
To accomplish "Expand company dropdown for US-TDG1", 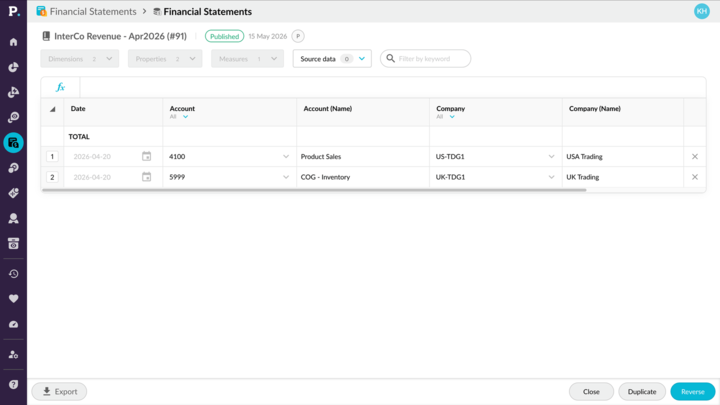I will pos(551,157).
